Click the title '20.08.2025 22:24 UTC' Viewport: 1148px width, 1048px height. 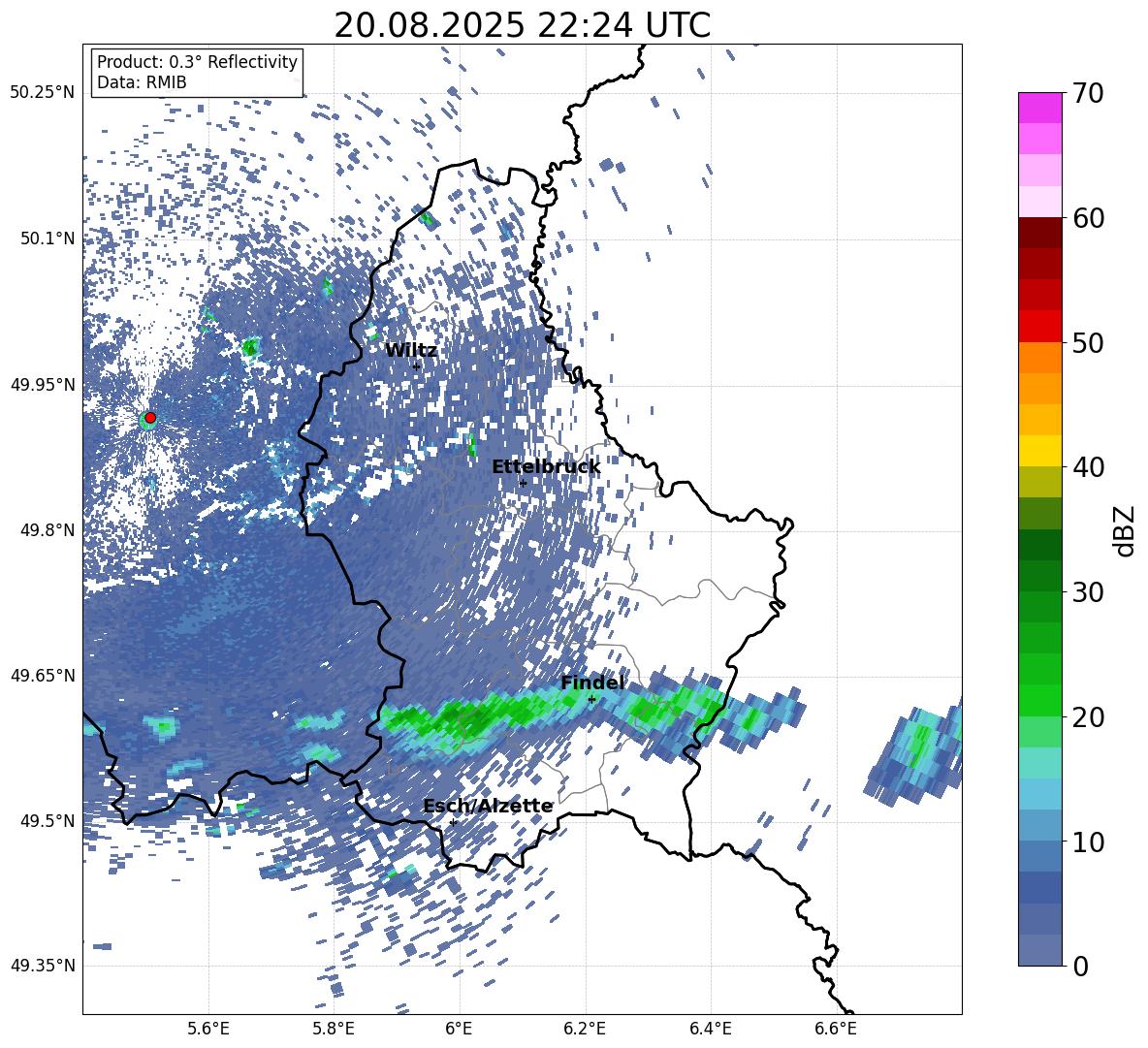522,25
